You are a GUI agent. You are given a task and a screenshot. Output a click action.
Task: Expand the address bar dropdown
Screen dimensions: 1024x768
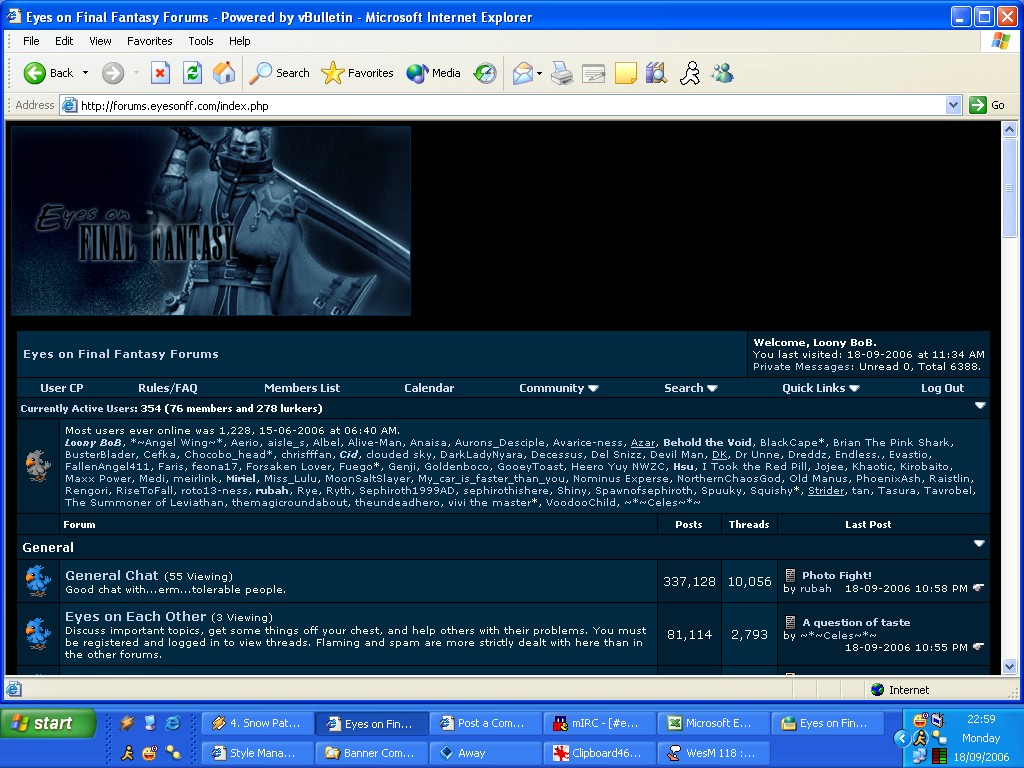pos(953,105)
